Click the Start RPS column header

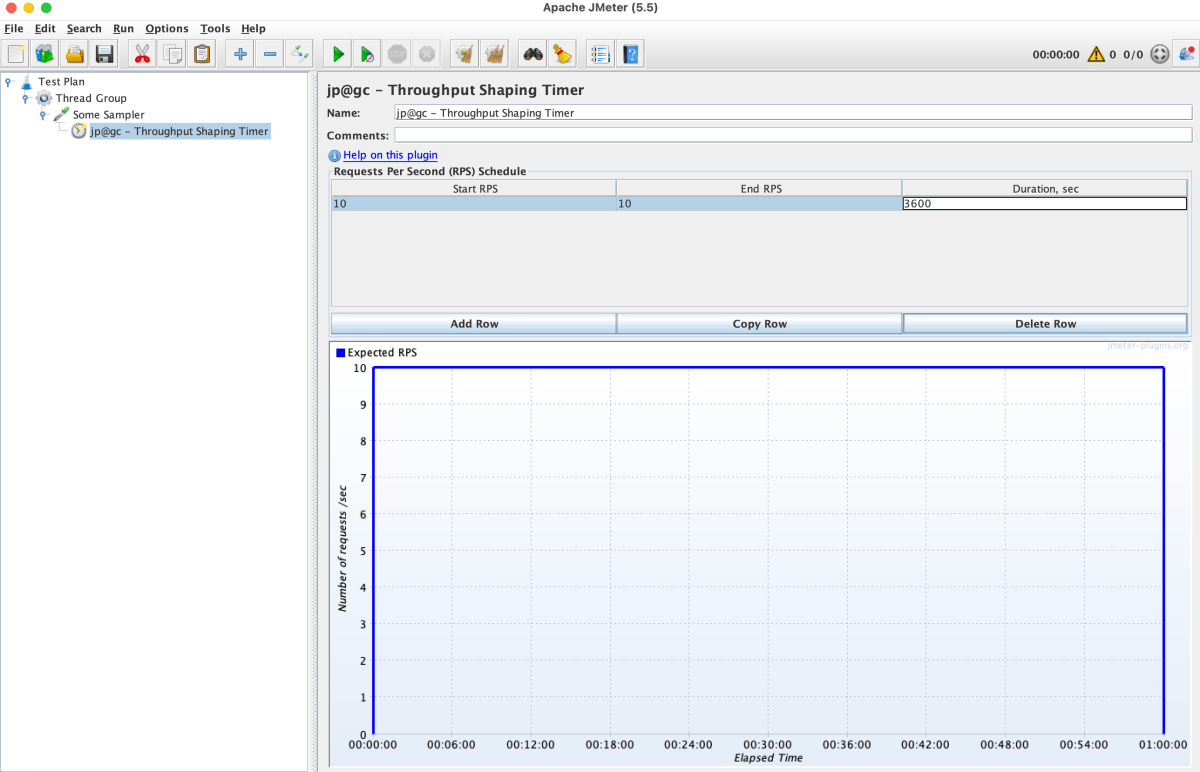474,188
